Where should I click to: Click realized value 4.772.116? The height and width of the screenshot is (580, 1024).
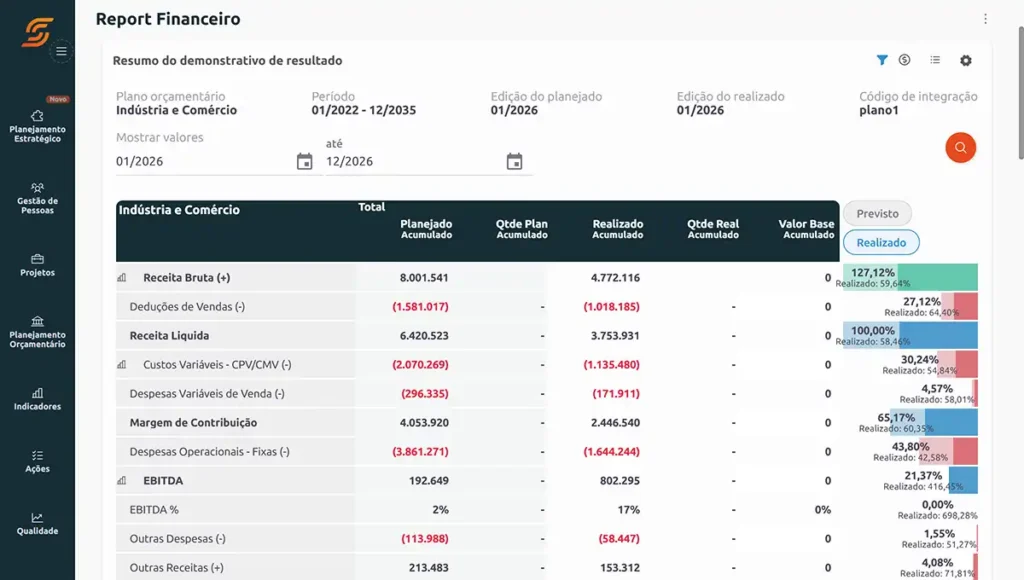615,278
